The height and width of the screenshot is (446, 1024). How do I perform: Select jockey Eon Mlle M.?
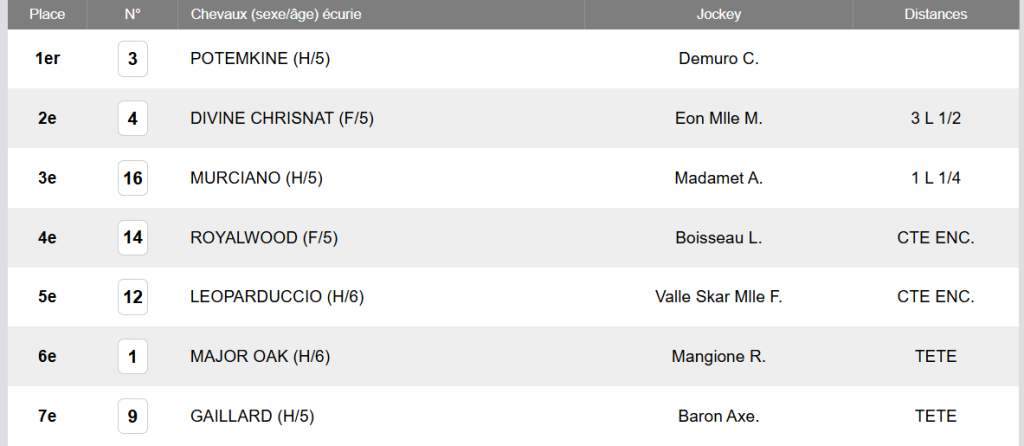(x=718, y=119)
